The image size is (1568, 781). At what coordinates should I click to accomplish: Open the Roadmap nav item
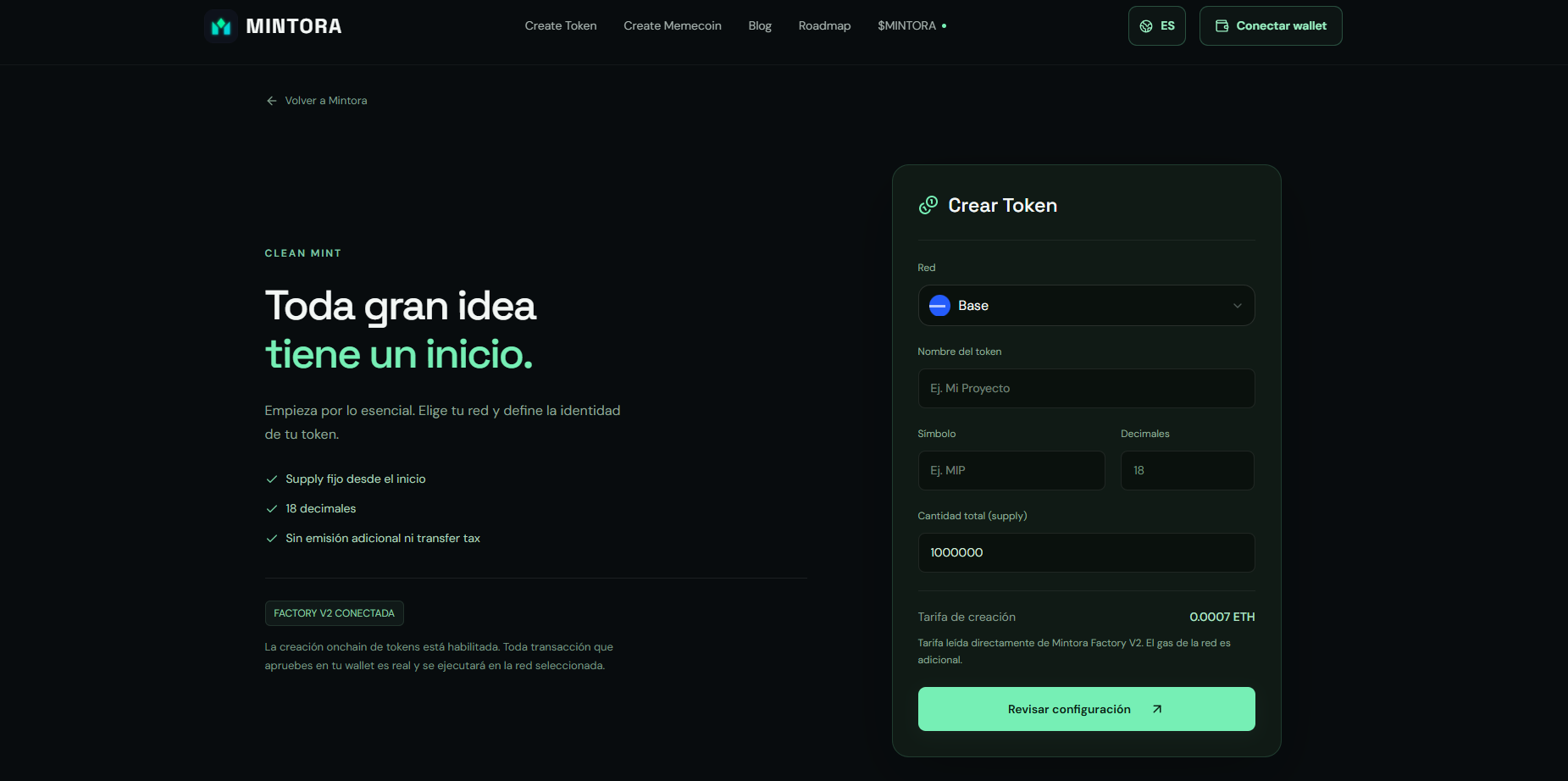(824, 26)
